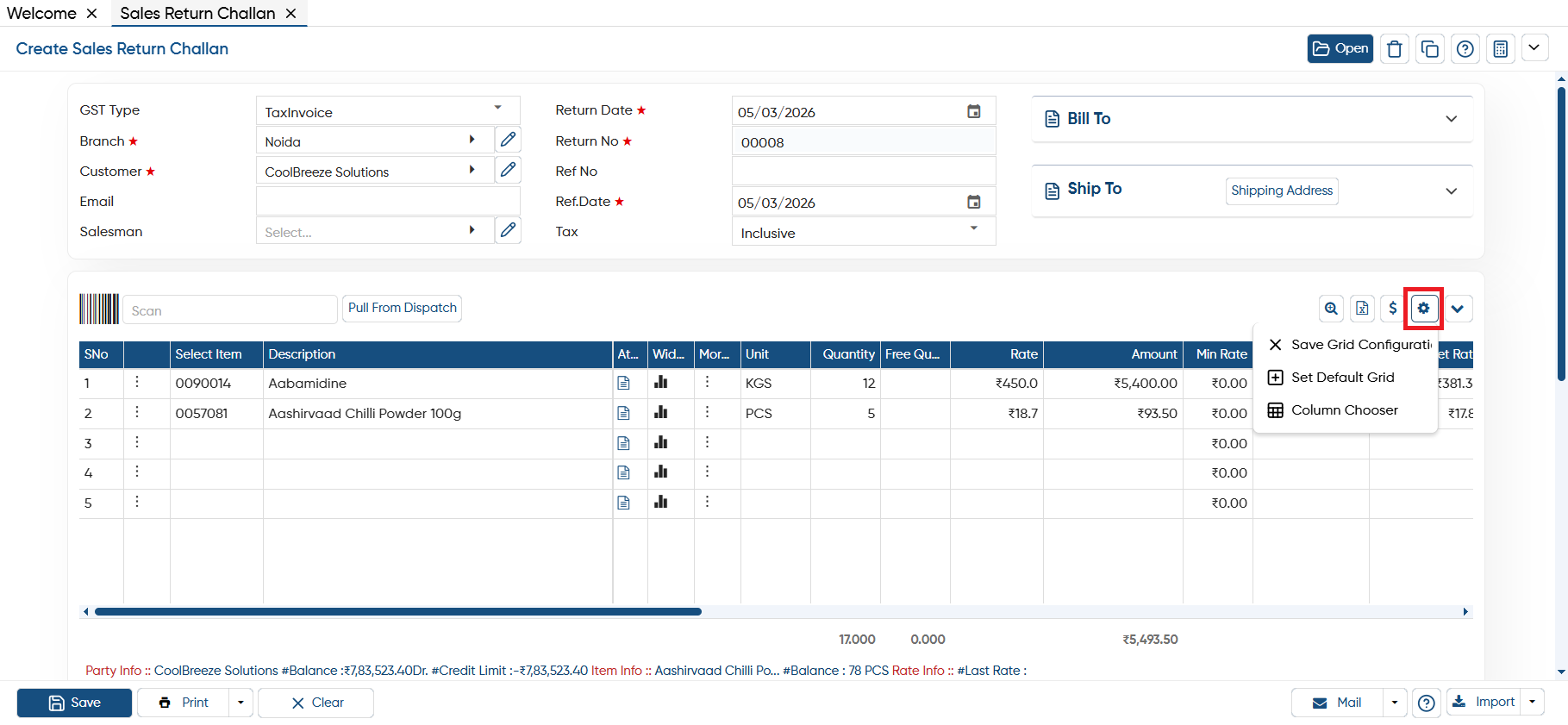Click the Excel export icon above grid
The image size is (1568, 725).
pos(1362,309)
